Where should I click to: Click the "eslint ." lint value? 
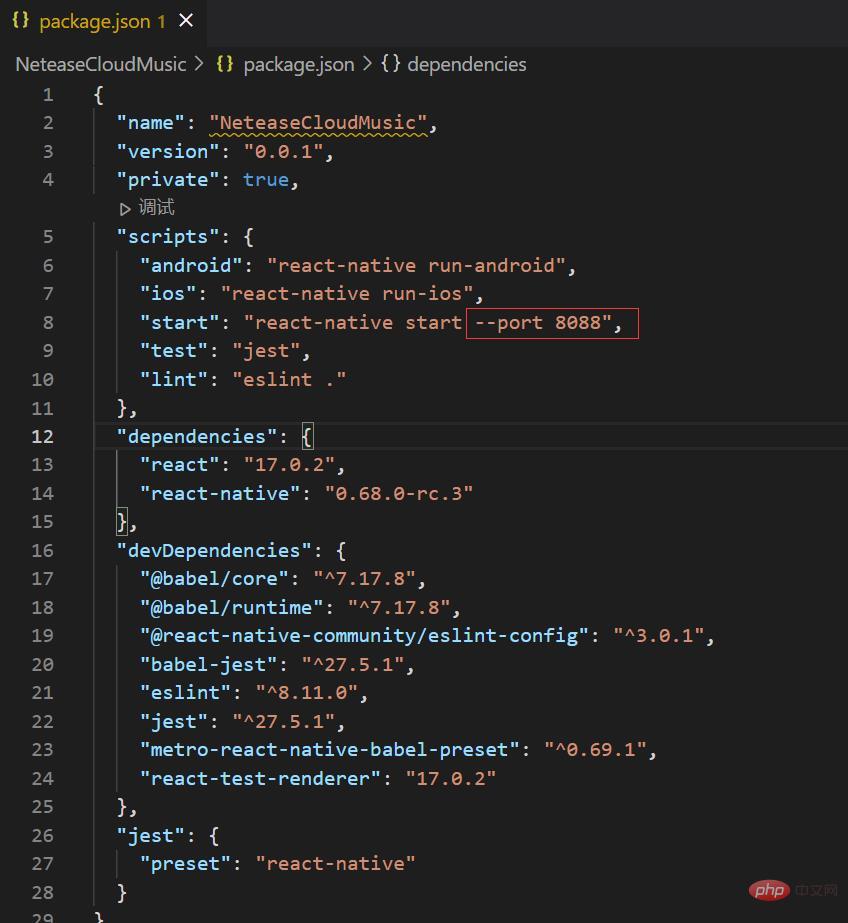pos(290,380)
